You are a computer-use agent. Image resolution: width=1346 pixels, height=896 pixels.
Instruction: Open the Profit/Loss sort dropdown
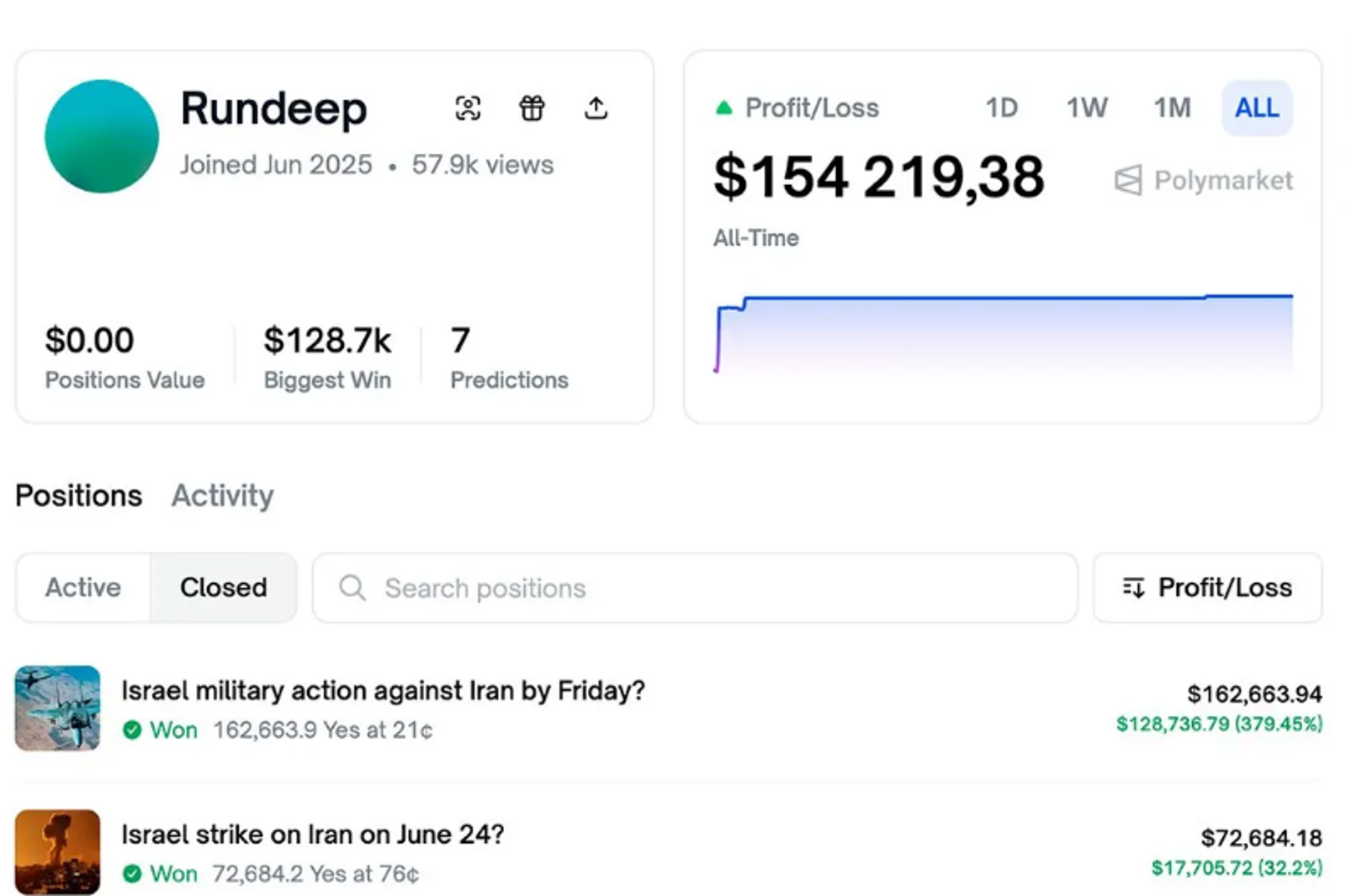click(x=1207, y=587)
